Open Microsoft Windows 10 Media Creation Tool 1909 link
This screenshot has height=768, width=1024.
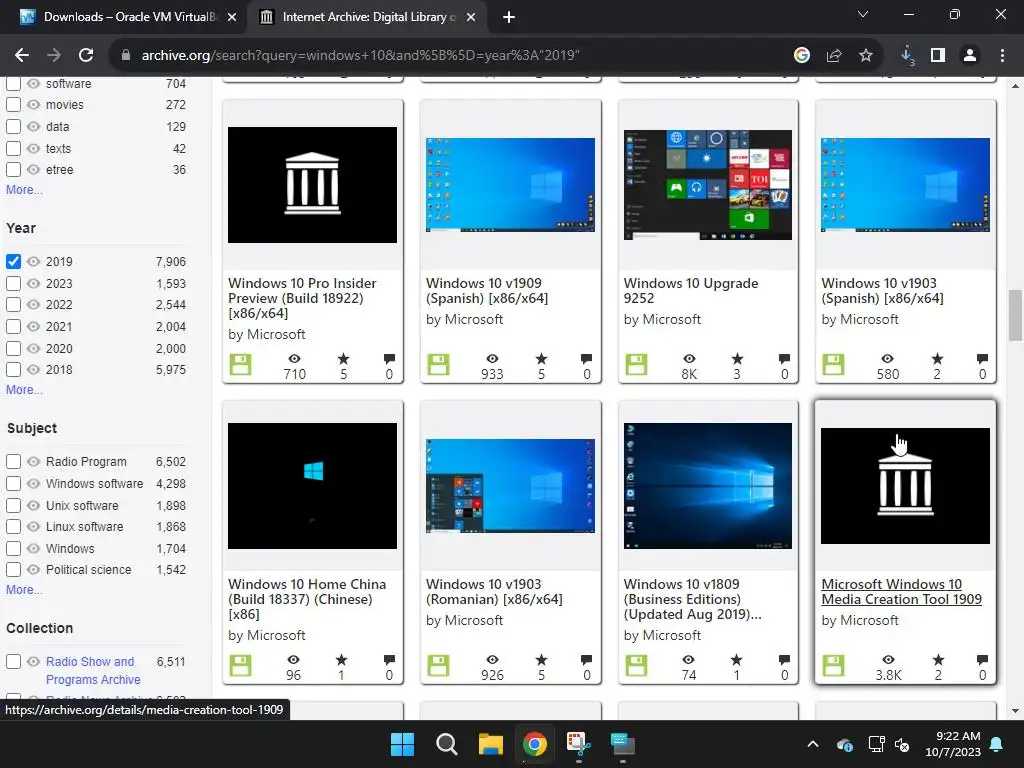coord(901,592)
